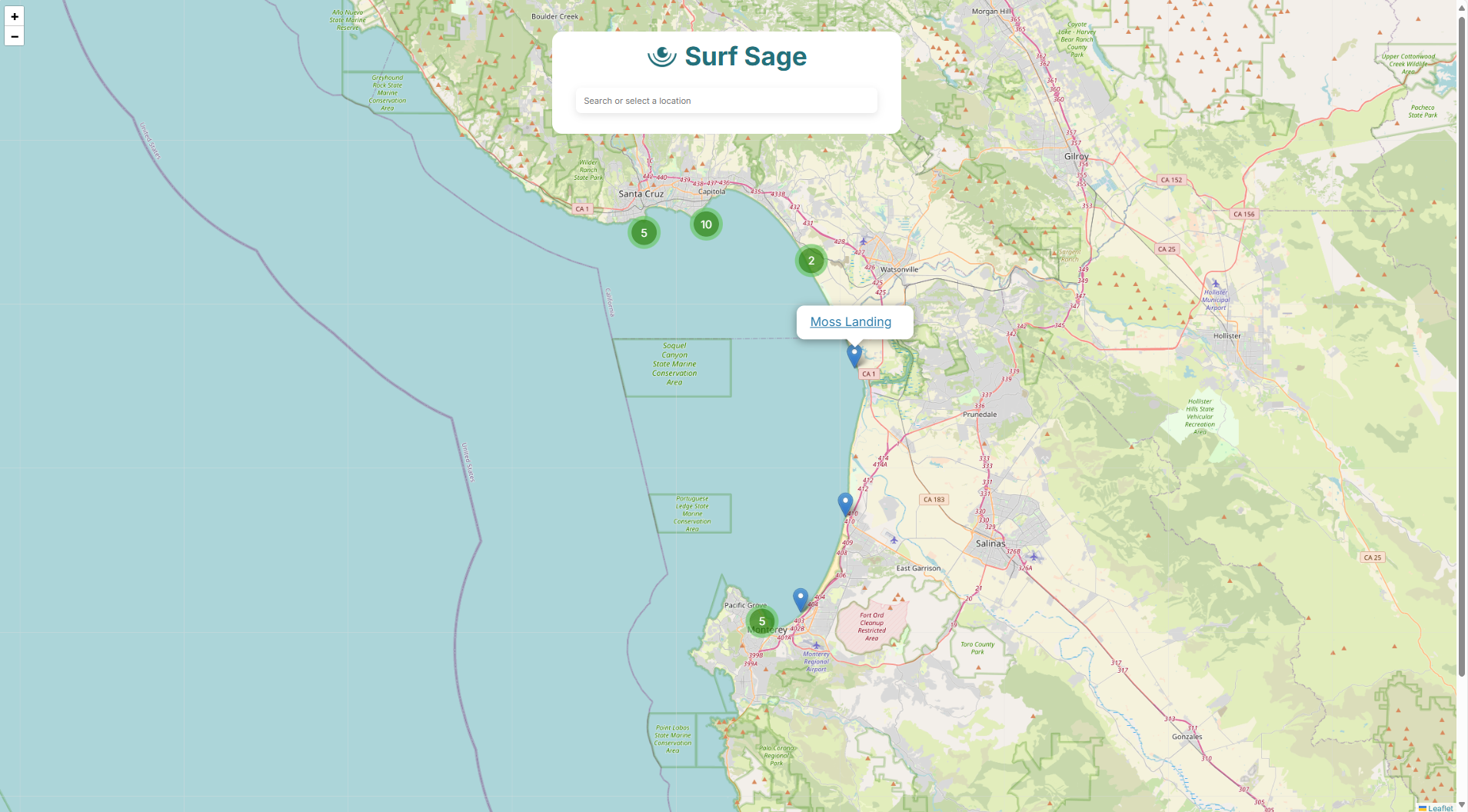Viewport: 1468px width, 812px height.
Task: Click the Surf Sage title text
Action: 744,55
